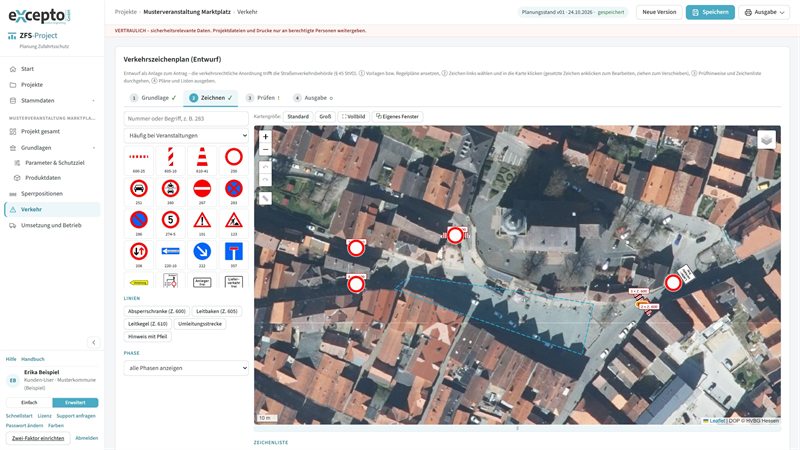Activate the map measuring ruler tool
800x450 pixels.
[265, 198]
